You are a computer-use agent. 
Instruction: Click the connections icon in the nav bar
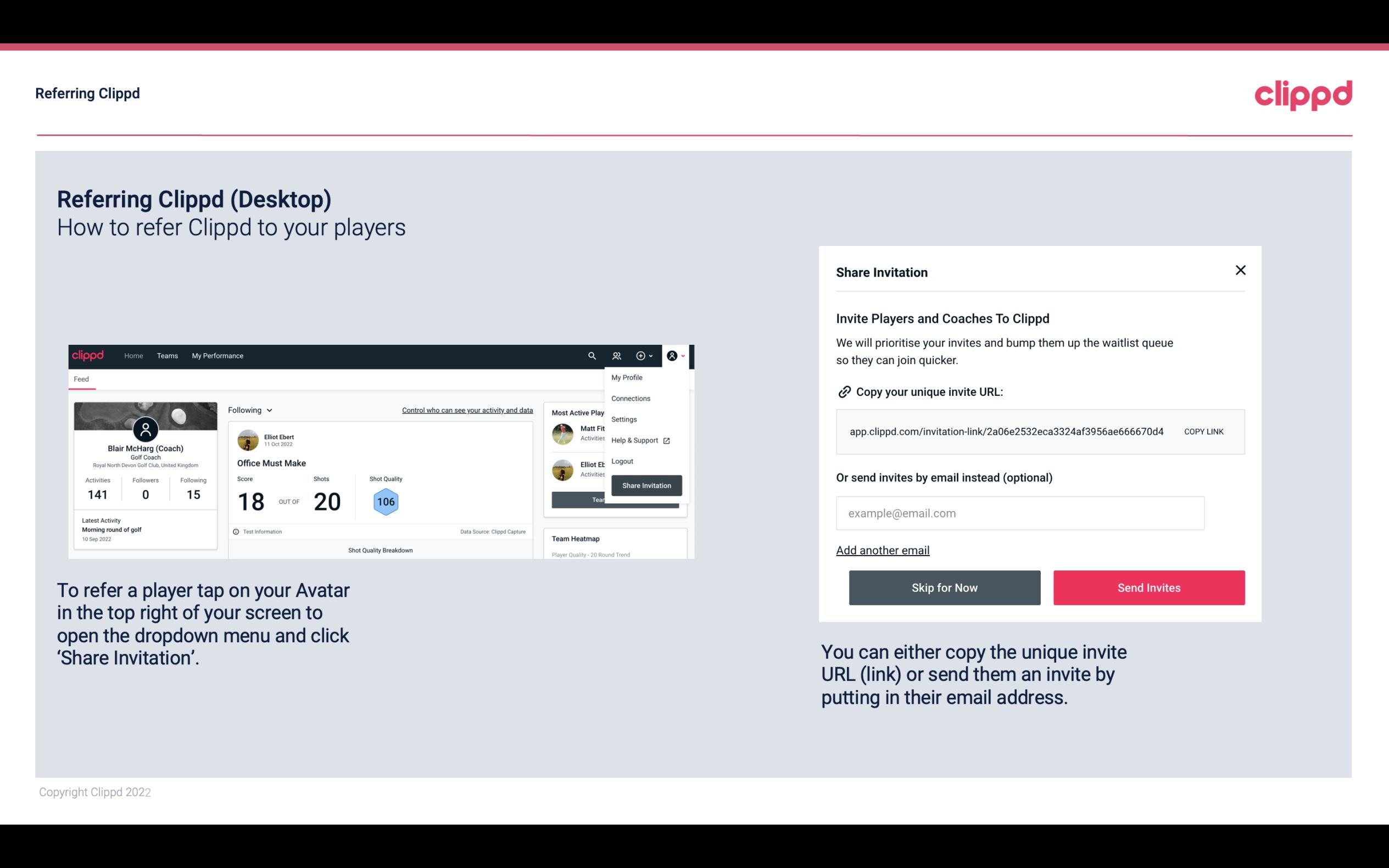tap(616, 356)
